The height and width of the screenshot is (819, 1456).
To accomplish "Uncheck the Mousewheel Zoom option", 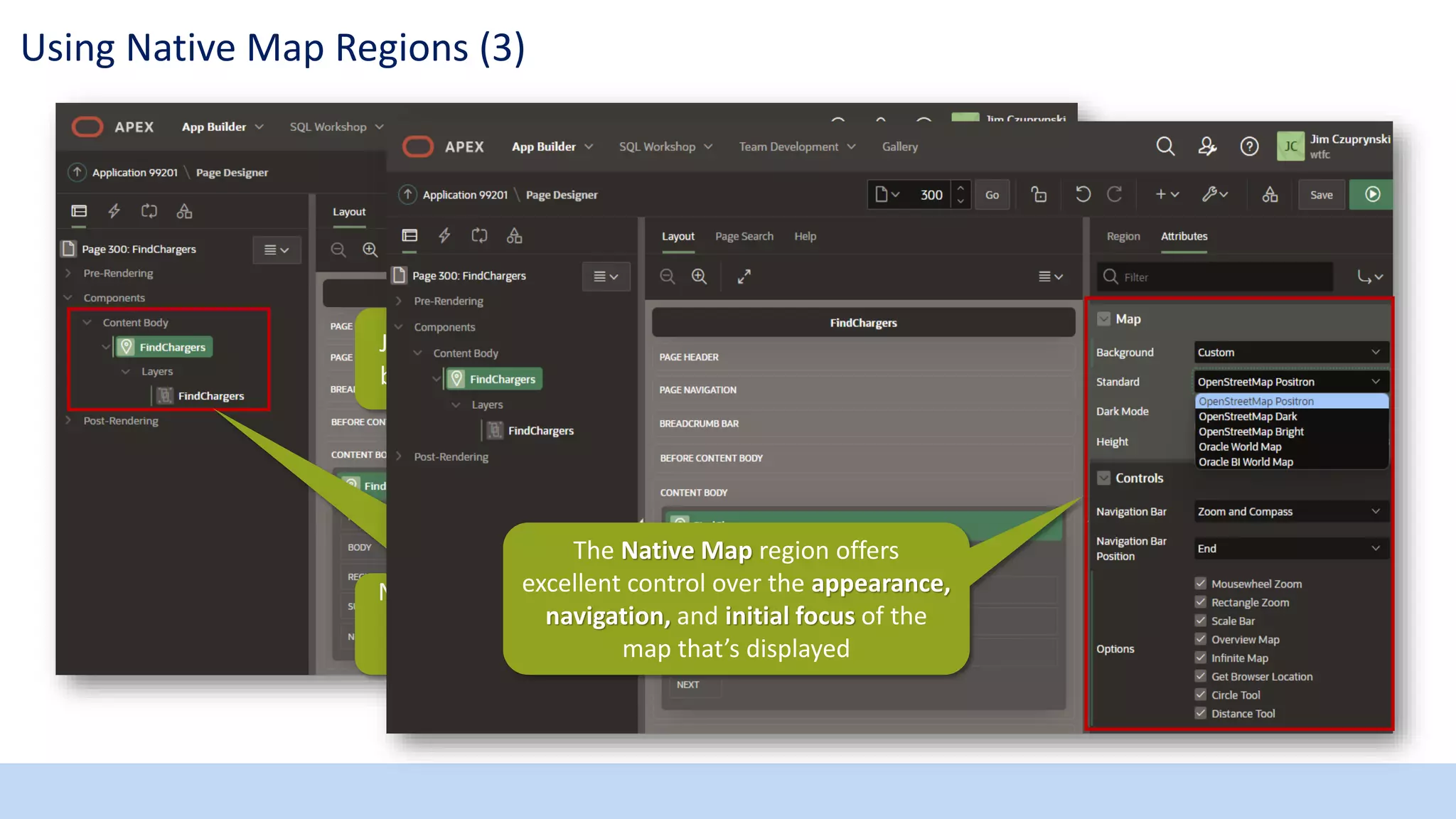I will click(1201, 583).
